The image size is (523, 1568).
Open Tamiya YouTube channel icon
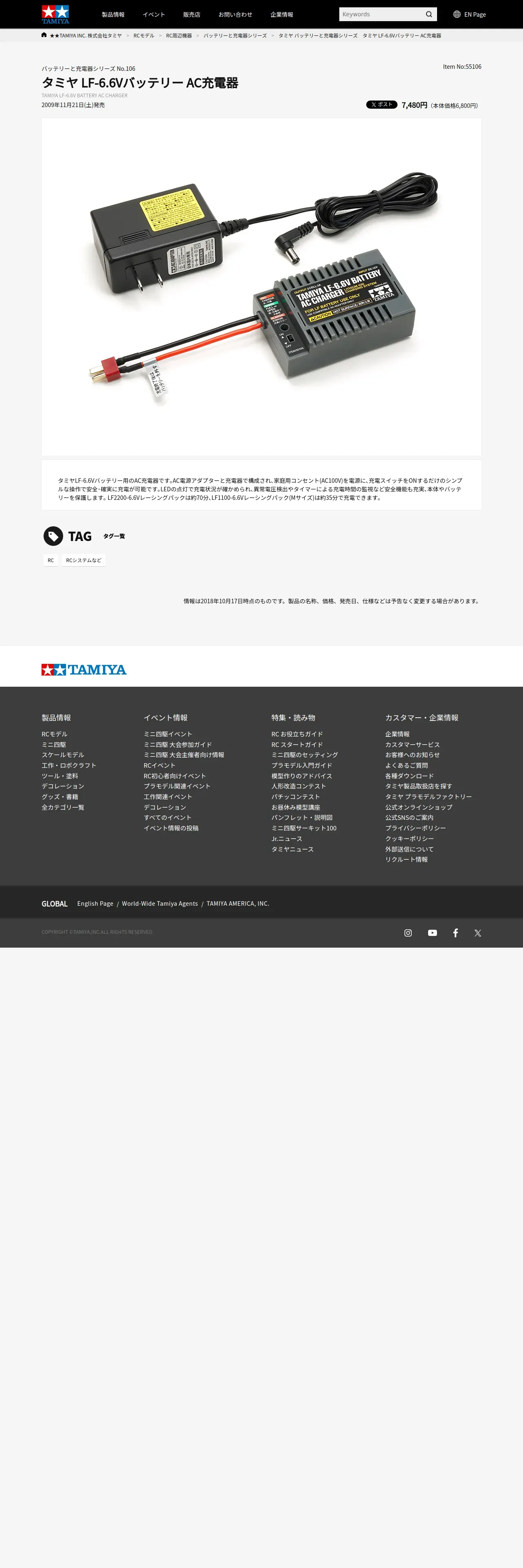[x=432, y=933]
